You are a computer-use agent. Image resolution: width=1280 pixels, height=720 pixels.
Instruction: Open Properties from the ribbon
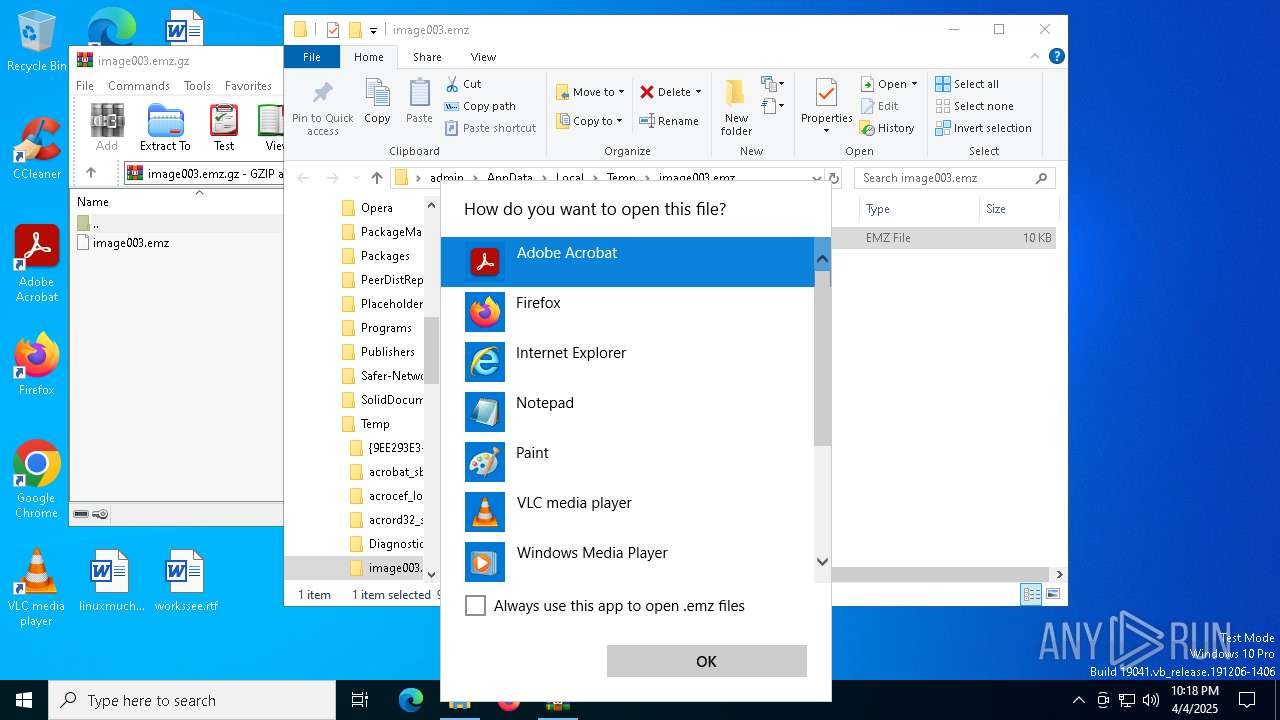826,106
